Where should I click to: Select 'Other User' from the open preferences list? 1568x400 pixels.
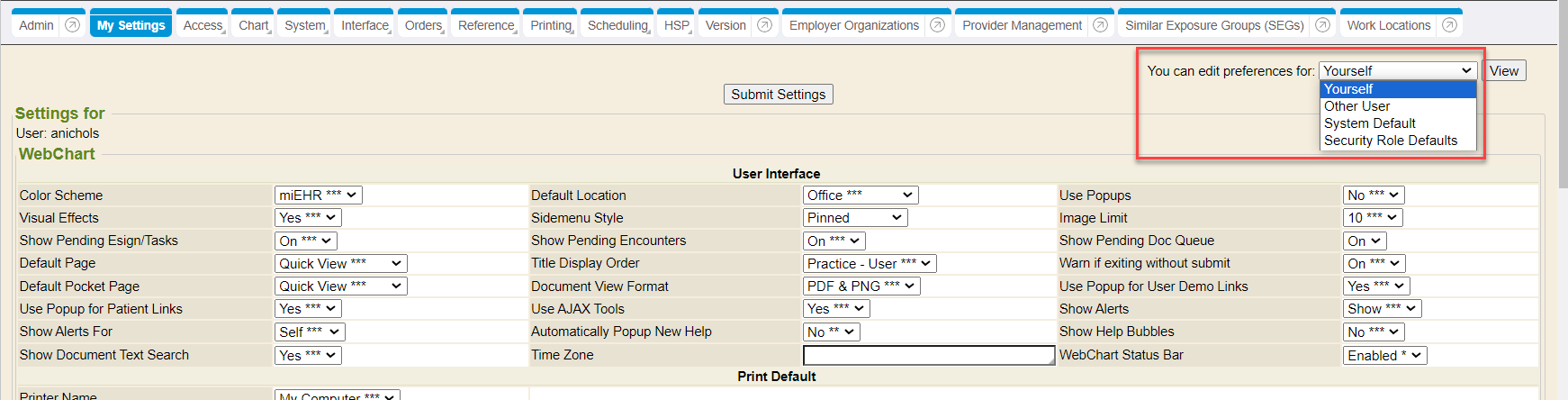click(x=1356, y=106)
